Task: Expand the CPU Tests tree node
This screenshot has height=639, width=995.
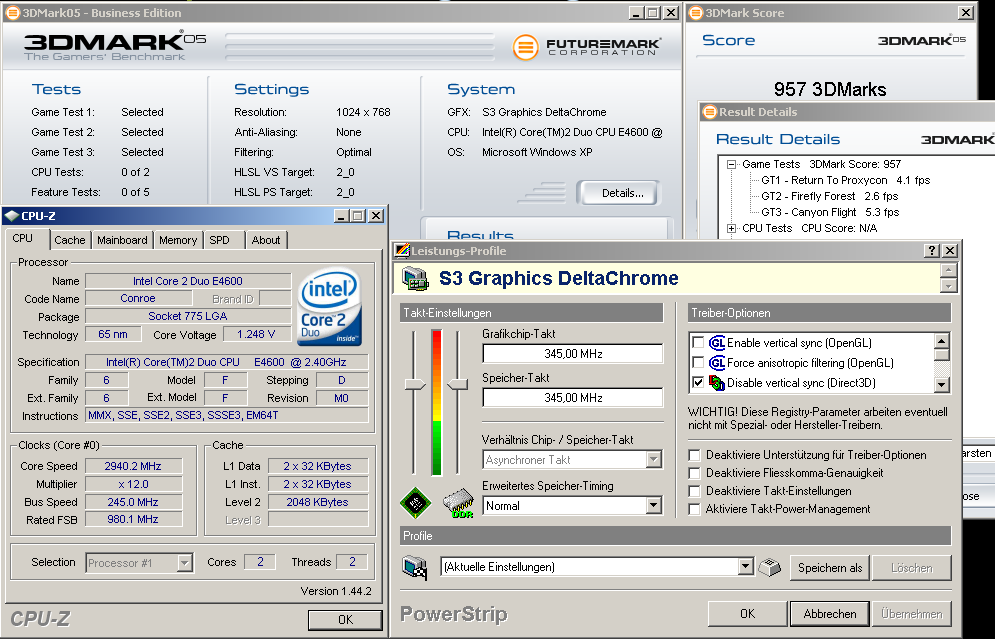Action: point(731,228)
